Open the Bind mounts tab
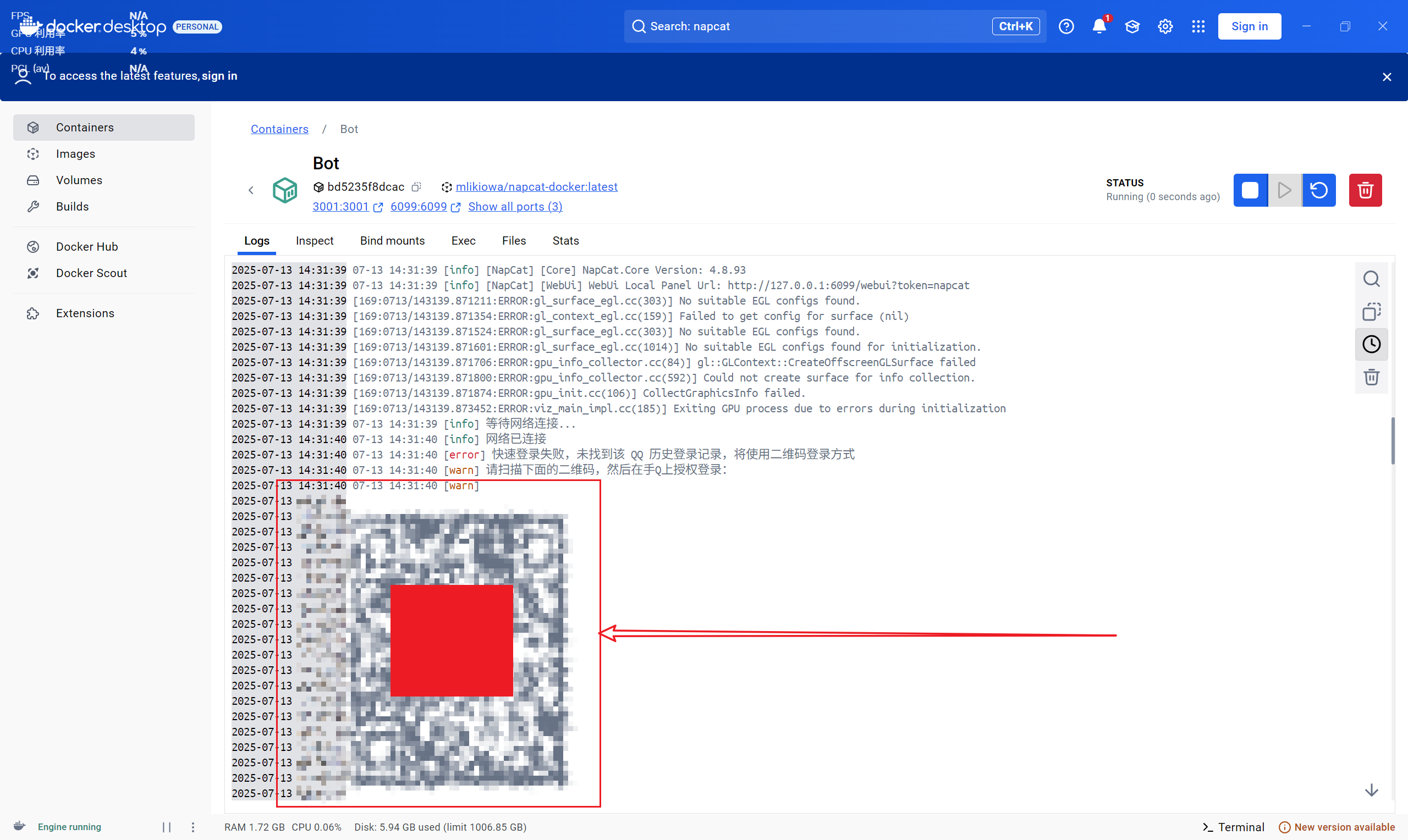The height and width of the screenshot is (840, 1408). tap(392, 241)
